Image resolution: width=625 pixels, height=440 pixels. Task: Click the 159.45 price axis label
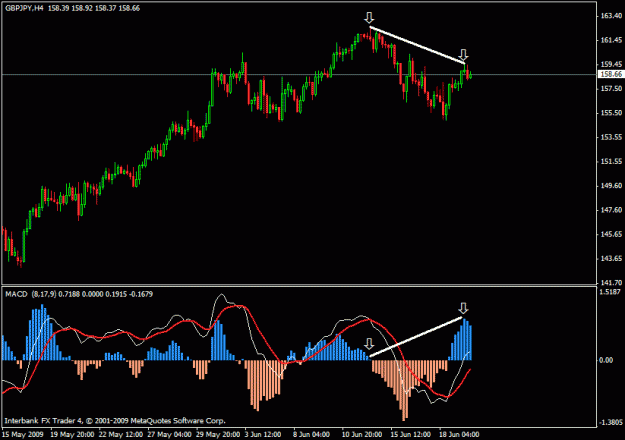coord(611,64)
